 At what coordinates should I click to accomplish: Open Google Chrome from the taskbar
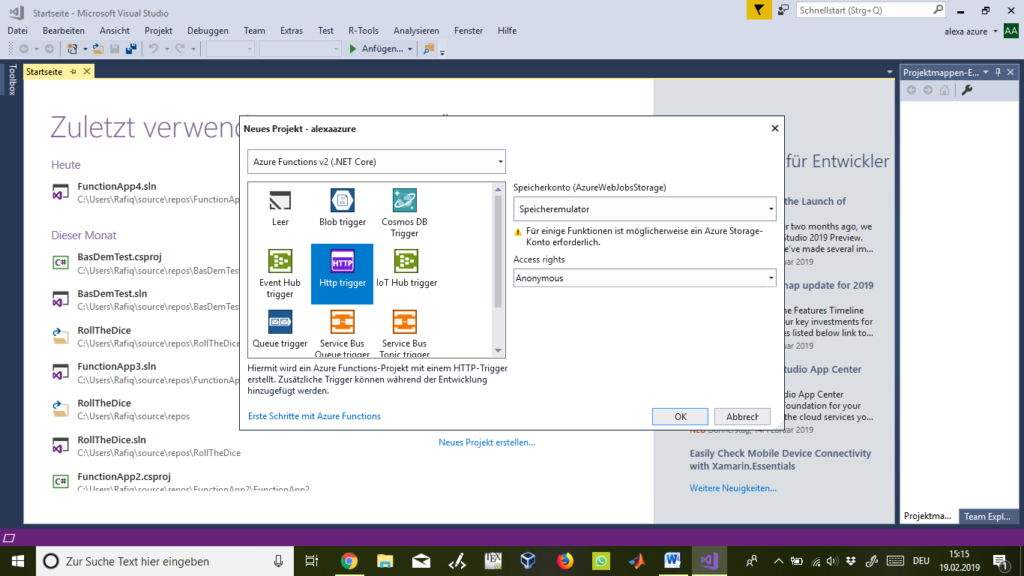[x=349, y=561]
